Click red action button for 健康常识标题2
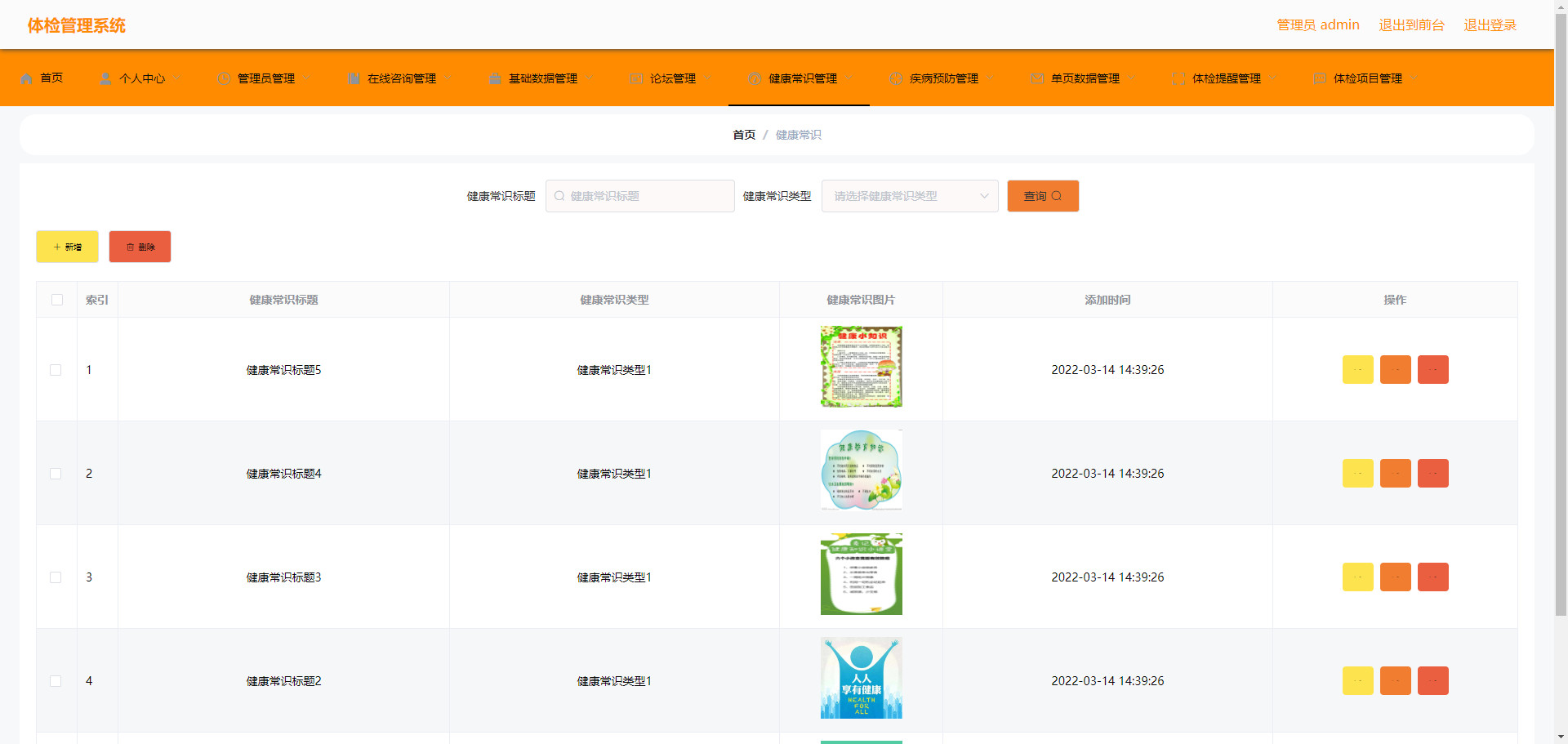This screenshot has height=744, width=1568. click(x=1433, y=680)
